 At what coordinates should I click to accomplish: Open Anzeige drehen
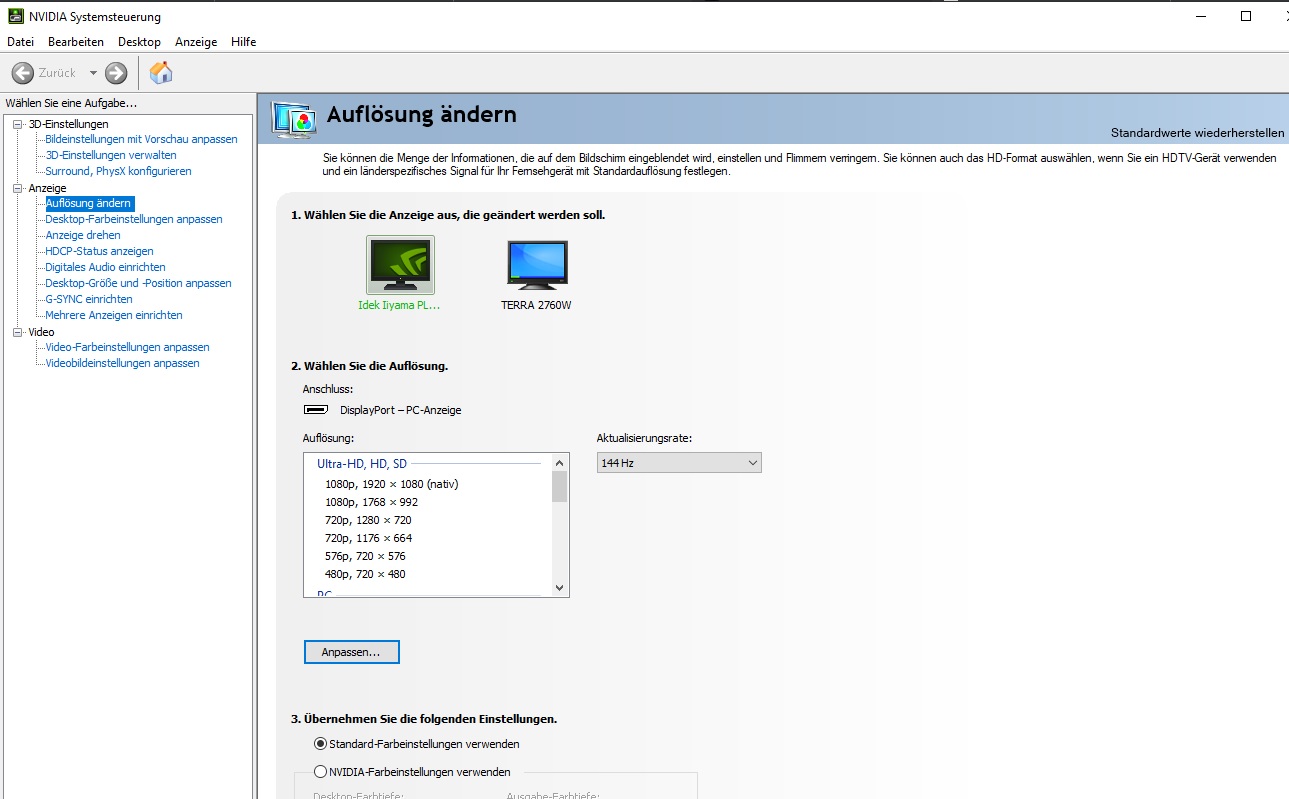(x=83, y=235)
